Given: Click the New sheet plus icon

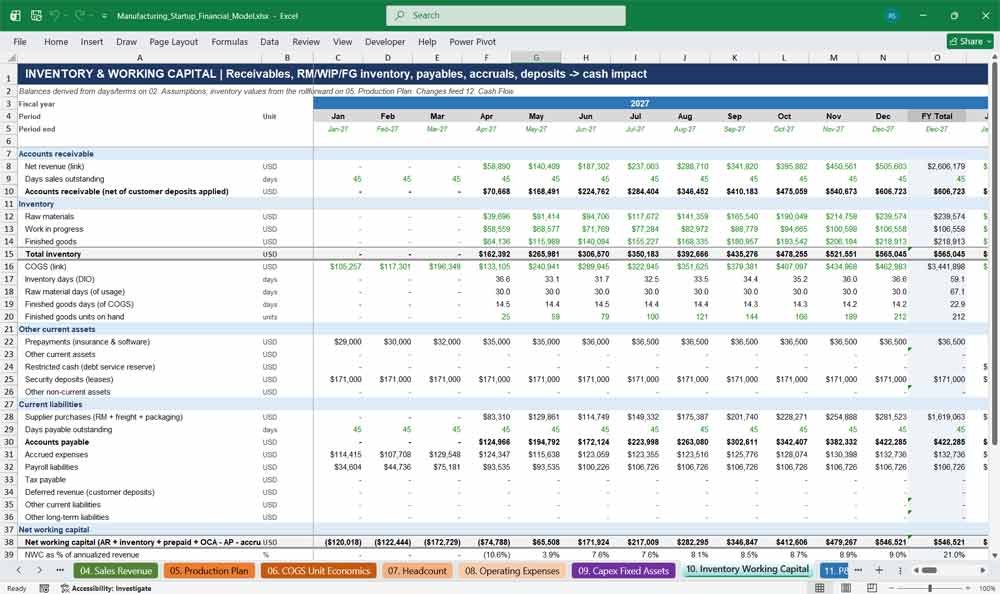Looking at the screenshot, I should (x=879, y=570).
